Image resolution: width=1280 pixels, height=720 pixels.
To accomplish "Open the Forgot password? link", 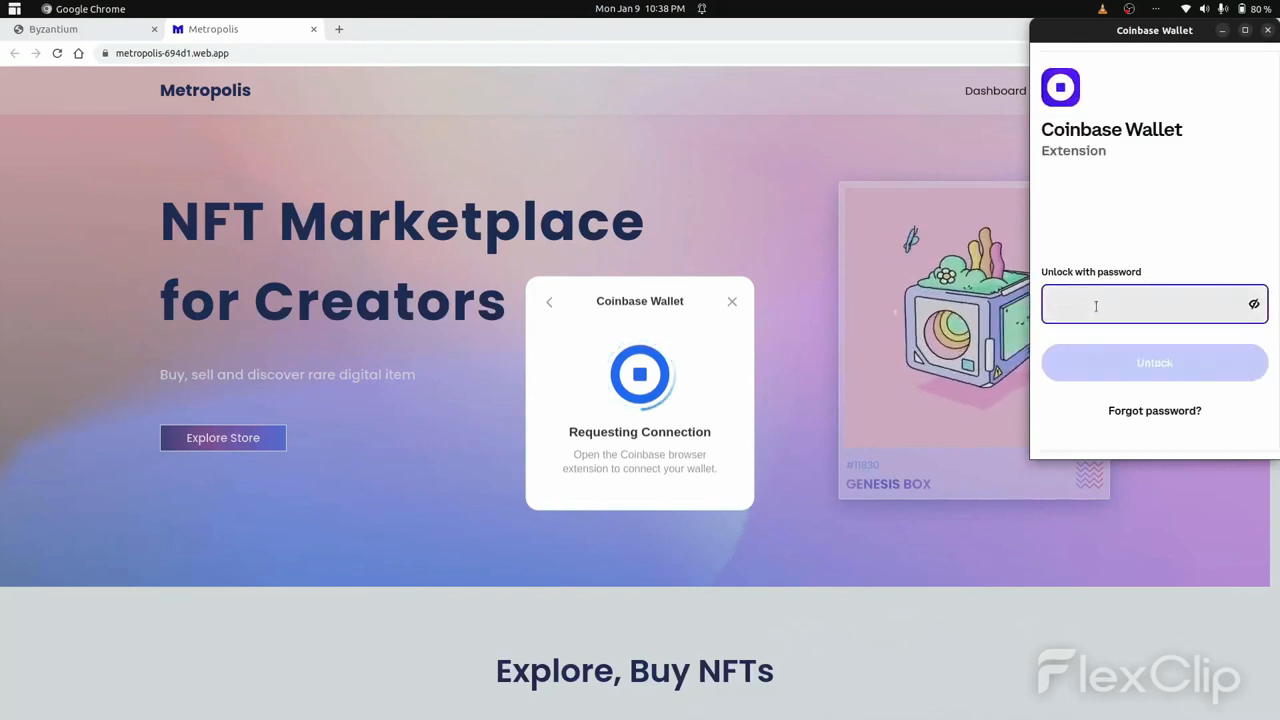I will [x=1154, y=411].
